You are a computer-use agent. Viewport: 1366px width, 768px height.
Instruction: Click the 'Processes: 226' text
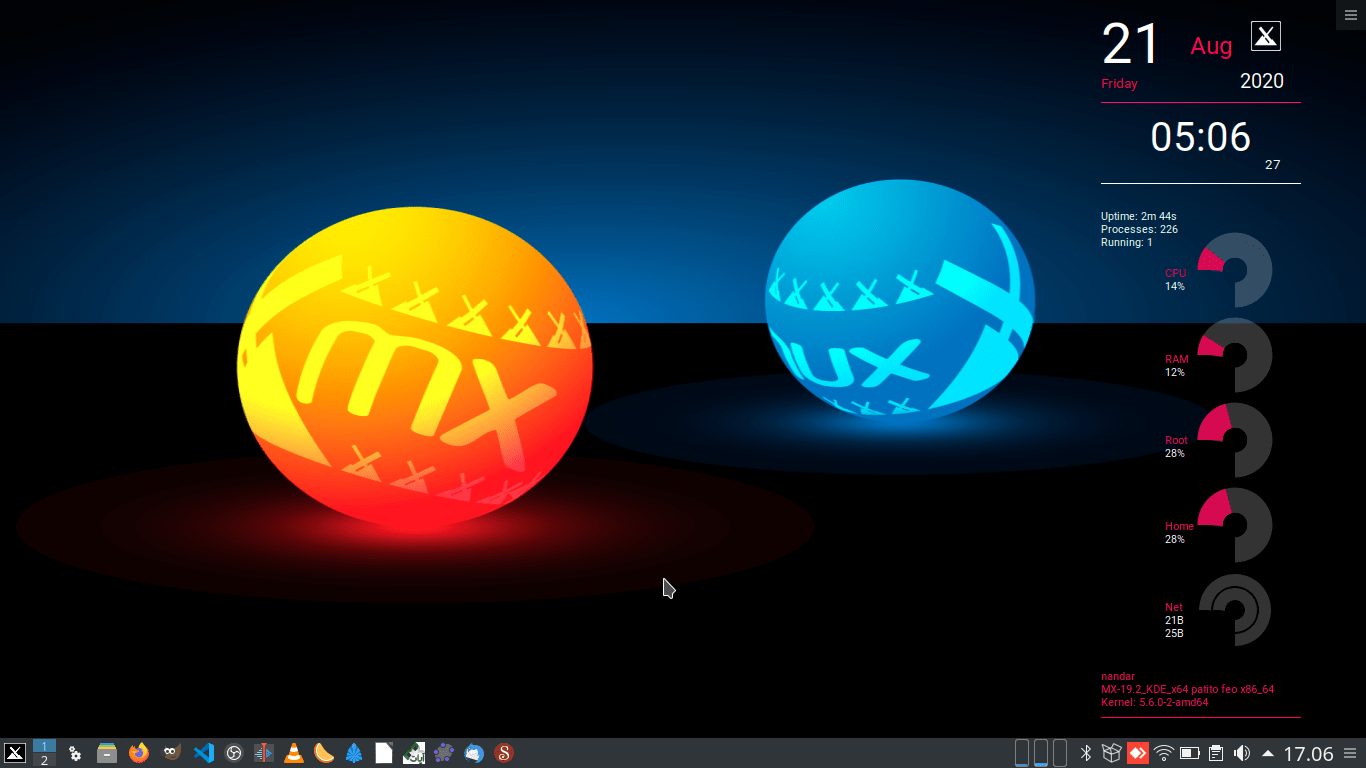(x=1139, y=229)
